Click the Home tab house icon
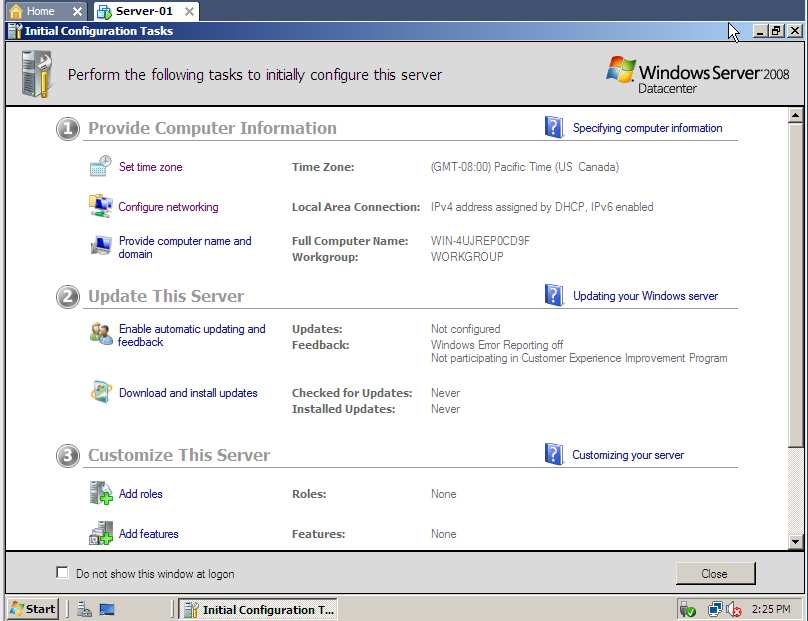 (16, 11)
